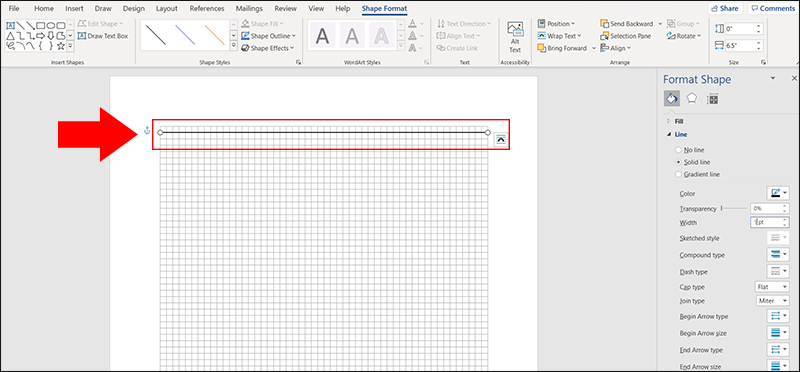The height and width of the screenshot is (372, 800).
Task: Click the Layout Options icon beside line
Action: click(x=501, y=139)
